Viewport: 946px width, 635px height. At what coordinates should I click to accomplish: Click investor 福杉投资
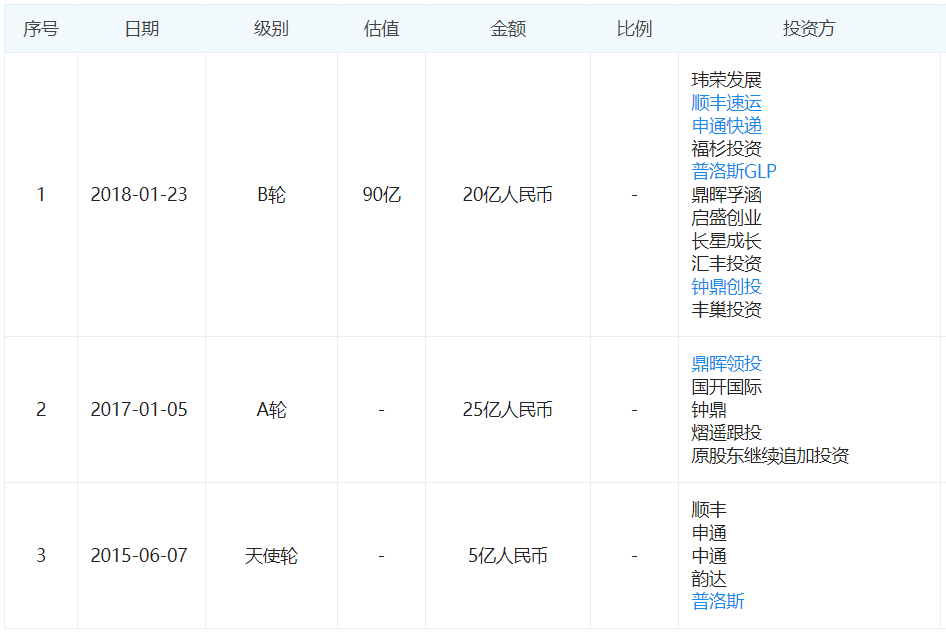tap(726, 148)
